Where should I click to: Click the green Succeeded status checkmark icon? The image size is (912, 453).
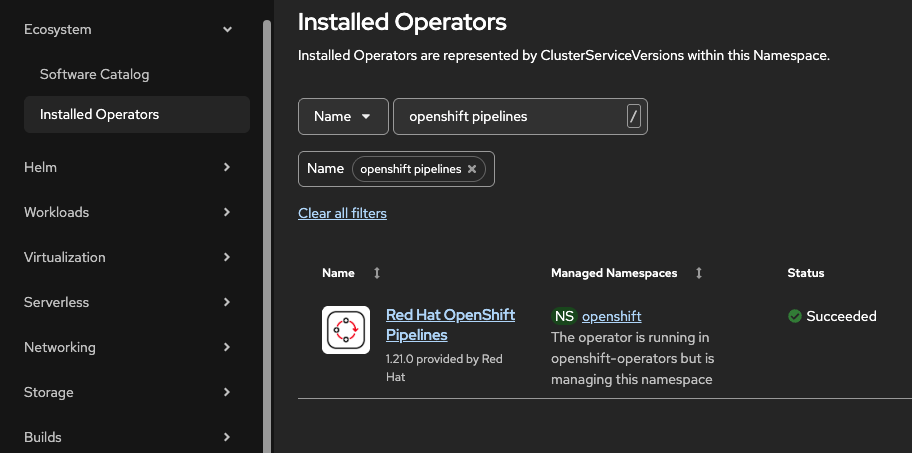pos(795,316)
